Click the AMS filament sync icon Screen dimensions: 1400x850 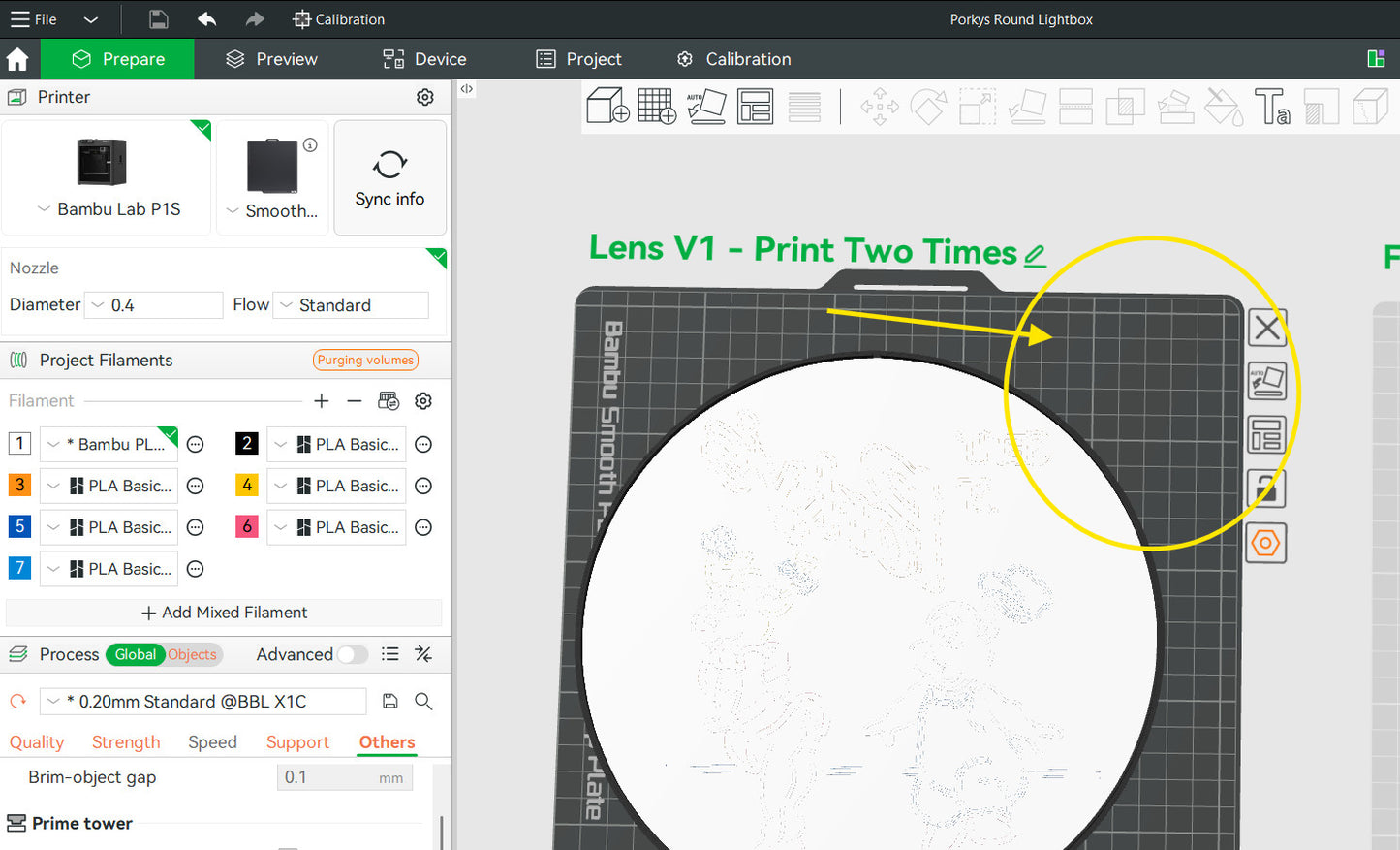click(x=389, y=401)
